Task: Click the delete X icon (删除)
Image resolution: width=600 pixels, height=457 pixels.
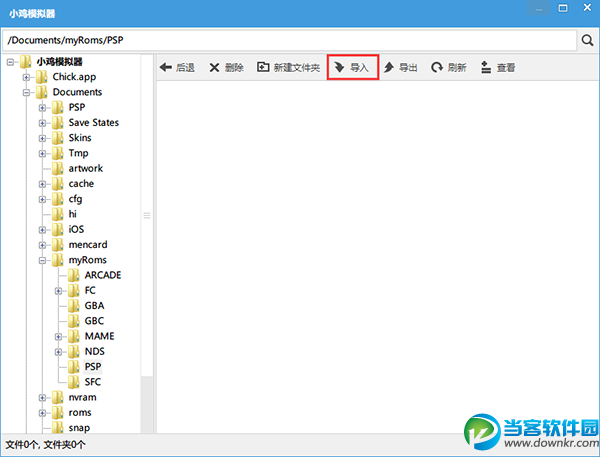Action: (x=214, y=68)
